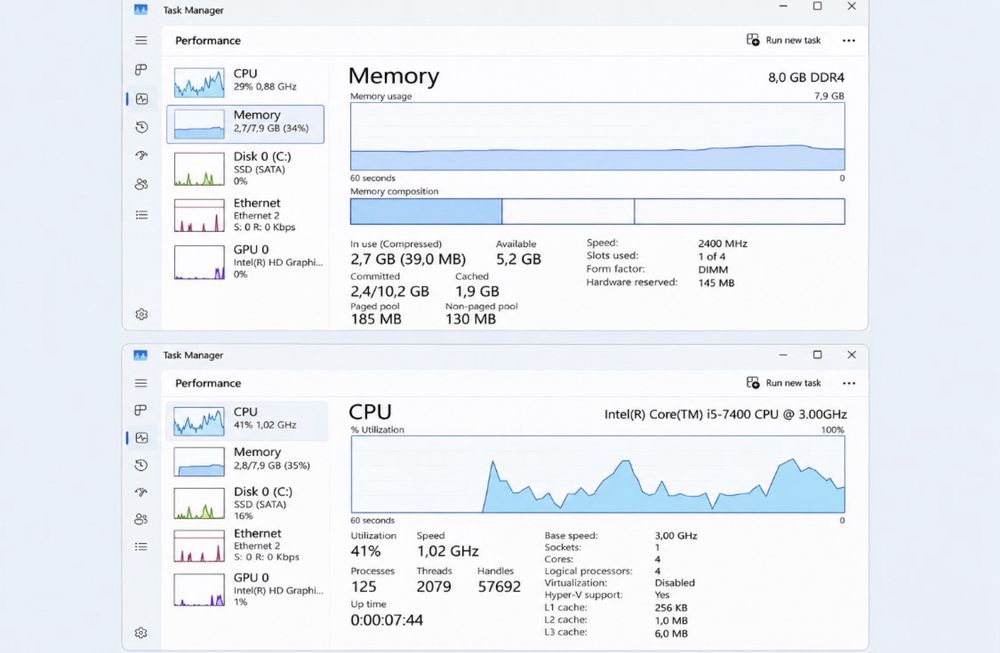
Task: Click the DIMM form factor value
Action: click(713, 270)
